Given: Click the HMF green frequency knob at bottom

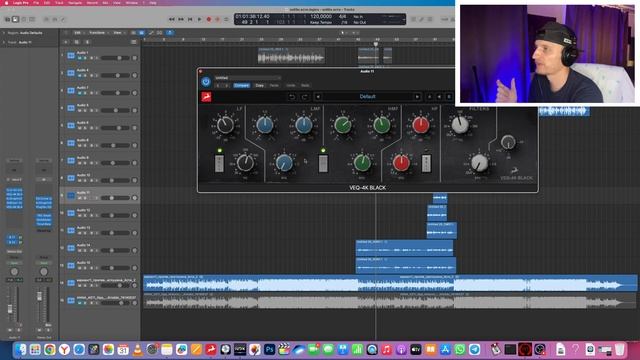Looking at the screenshot, I should (362, 163).
